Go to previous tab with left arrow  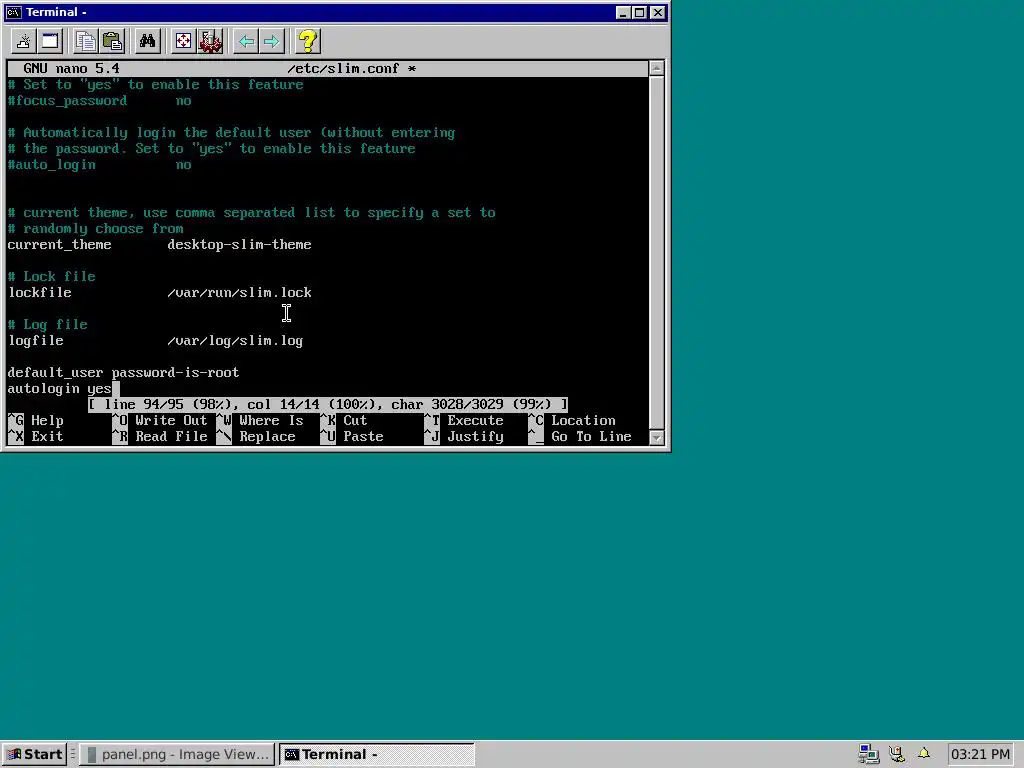[246, 42]
